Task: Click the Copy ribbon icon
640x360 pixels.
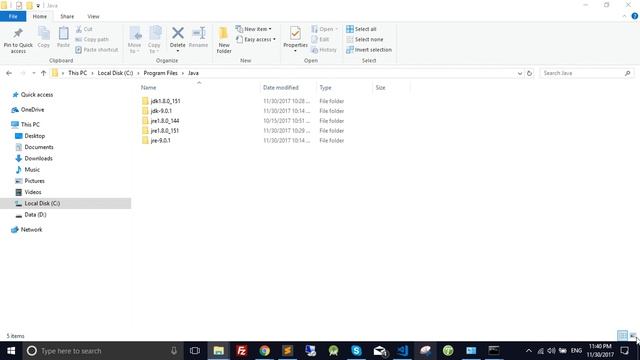Action: [44, 38]
